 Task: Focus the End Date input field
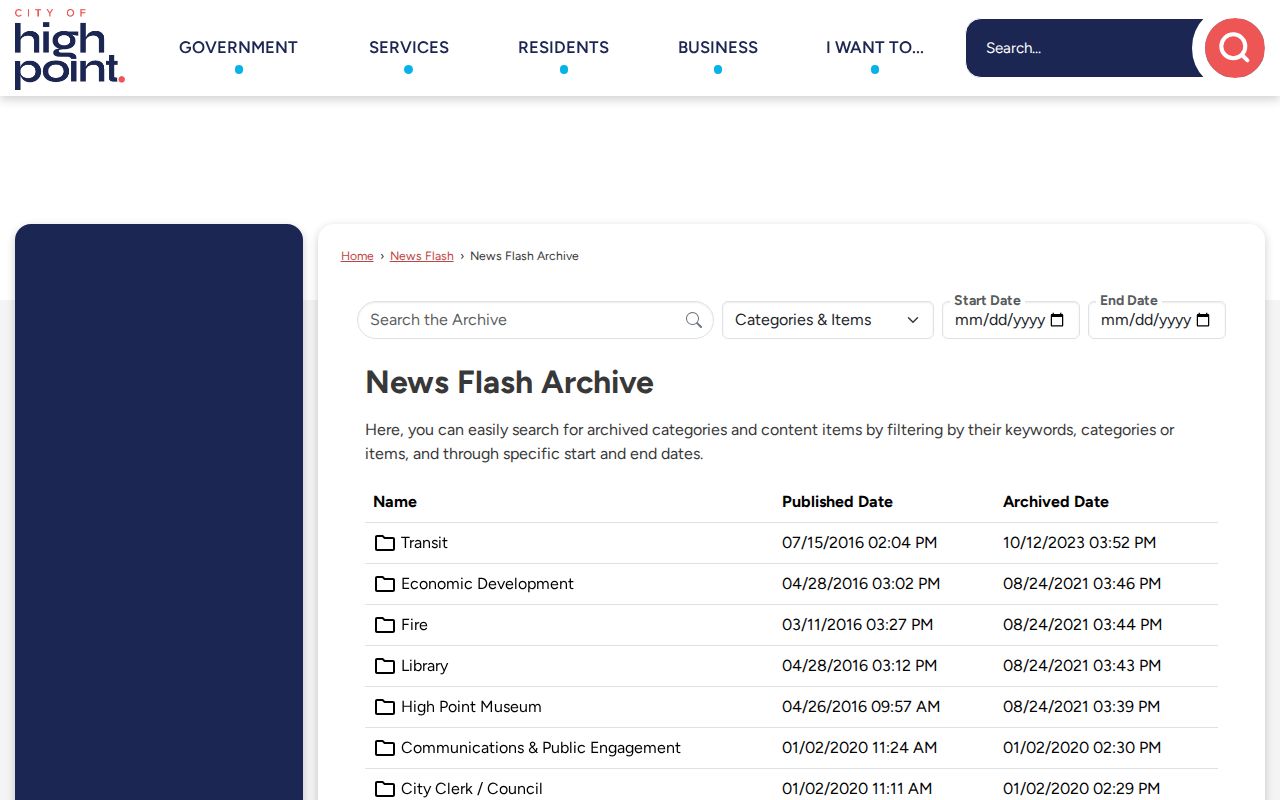[x=1156, y=320]
